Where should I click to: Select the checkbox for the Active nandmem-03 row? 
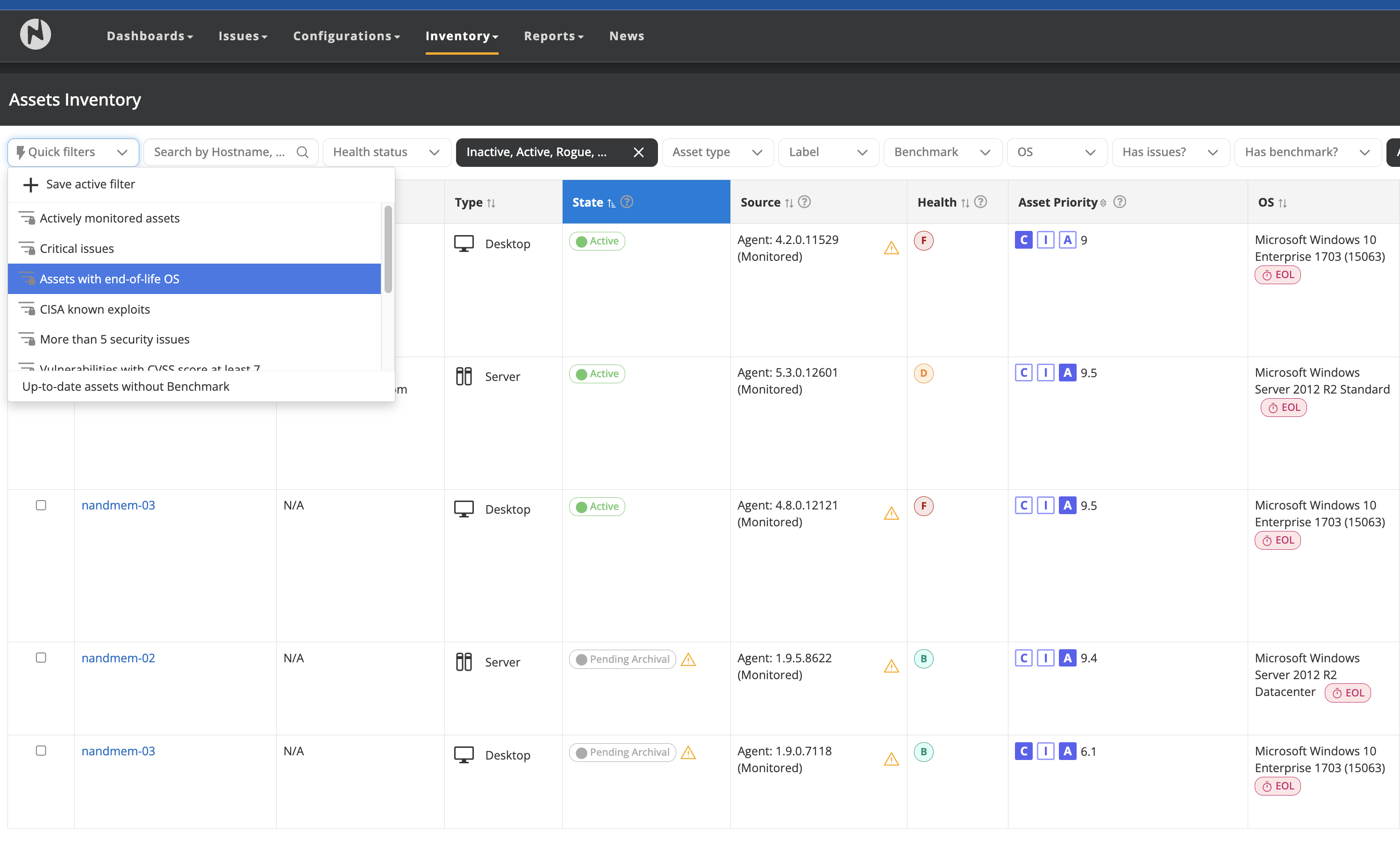(41, 505)
